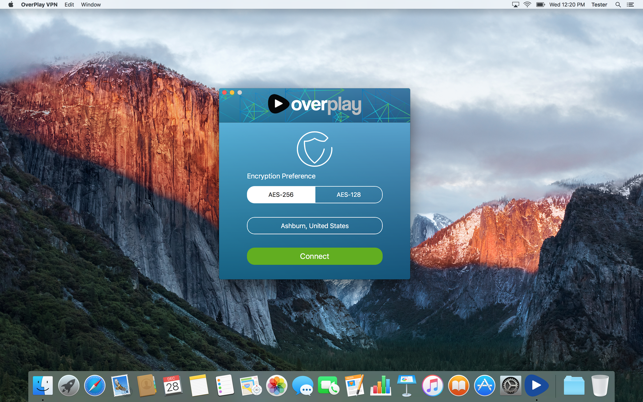Open the OverPlay VPN menu
Viewport: 643px width, 402px height.
[x=39, y=5]
